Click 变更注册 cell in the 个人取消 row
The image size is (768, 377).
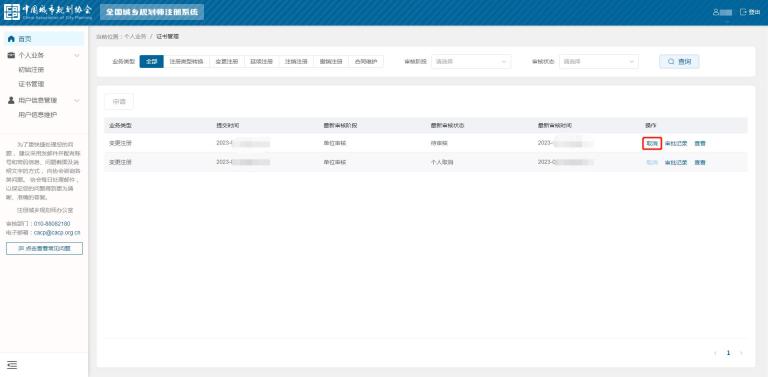(120, 162)
